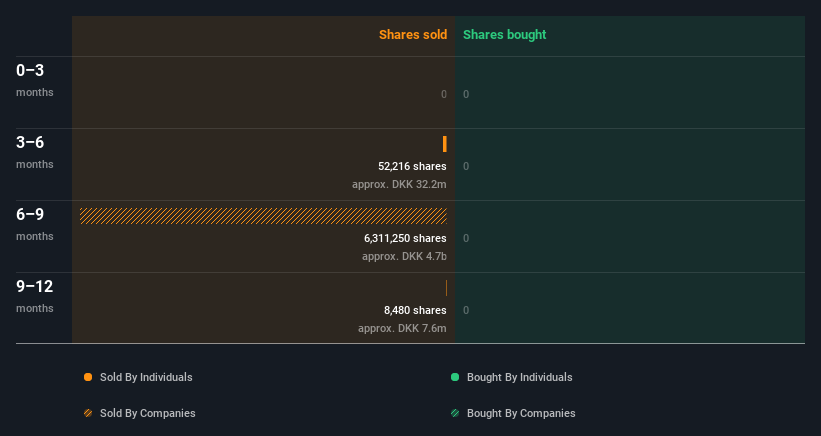Image resolution: width=821 pixels, height=436 pixels.
Task: Select the Sold By Individuals legend label
Action: click(146, 377)
